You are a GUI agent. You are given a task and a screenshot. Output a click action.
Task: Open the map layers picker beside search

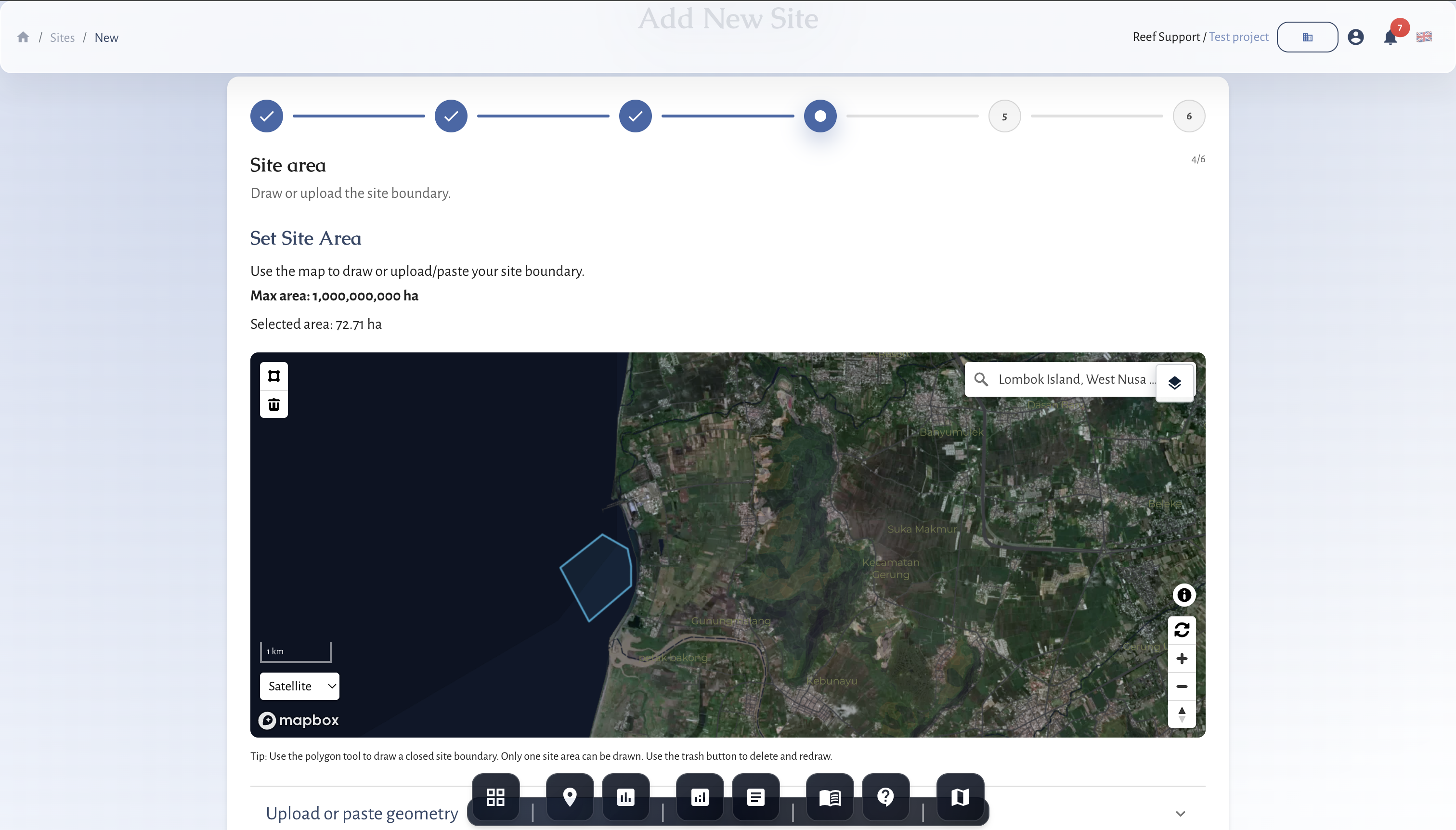click(x=1174, y=382)
